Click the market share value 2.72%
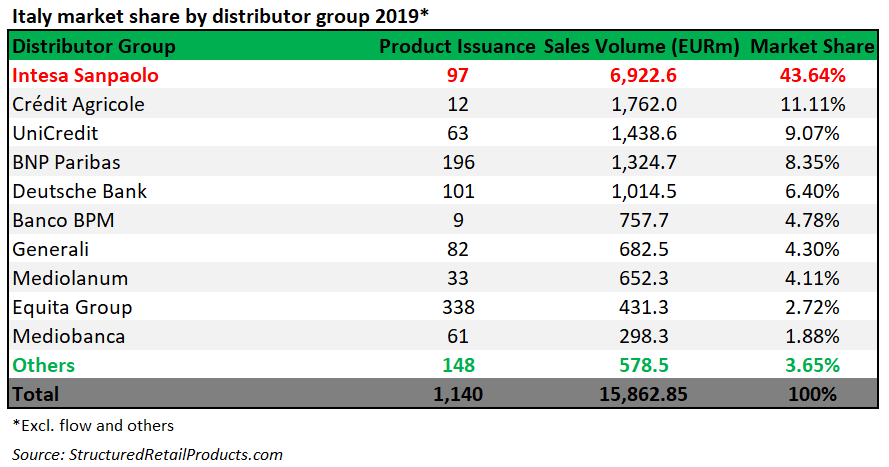889x467 pixels. (x=812, y=307)
